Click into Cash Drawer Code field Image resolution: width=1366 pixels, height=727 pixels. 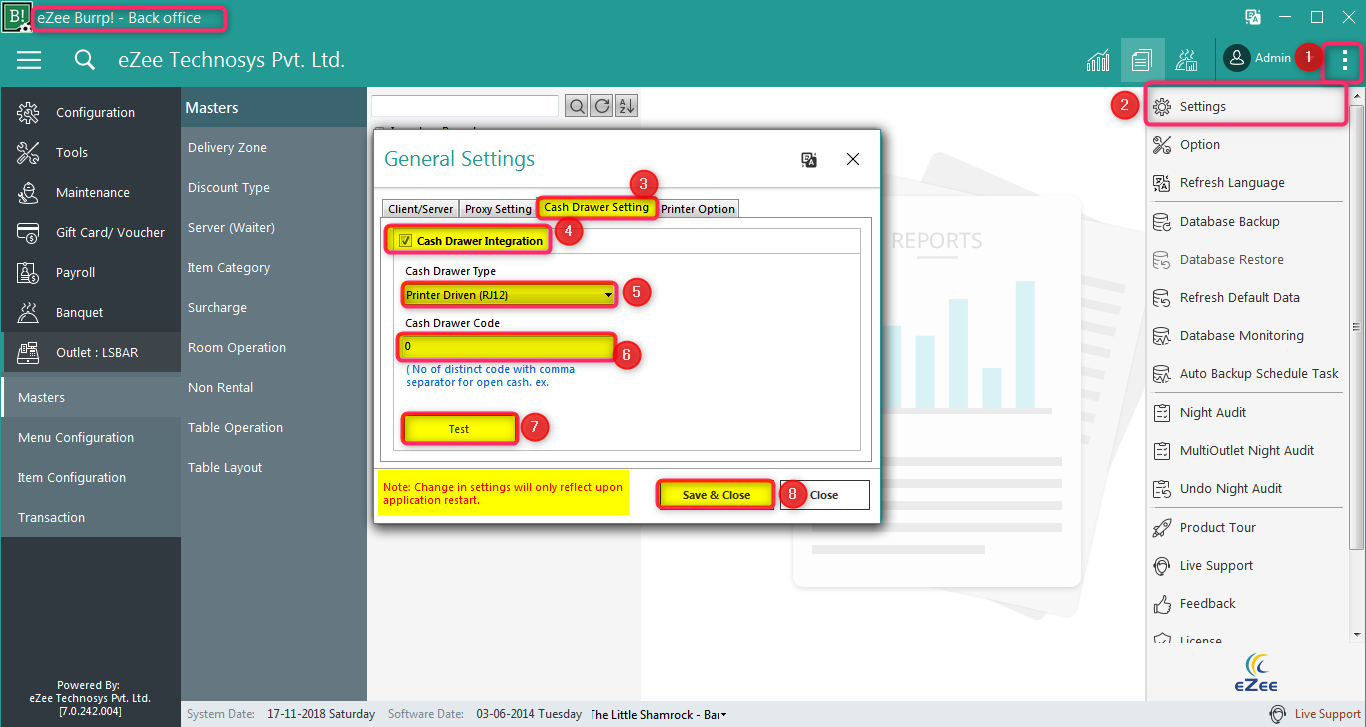coord(507,346)
